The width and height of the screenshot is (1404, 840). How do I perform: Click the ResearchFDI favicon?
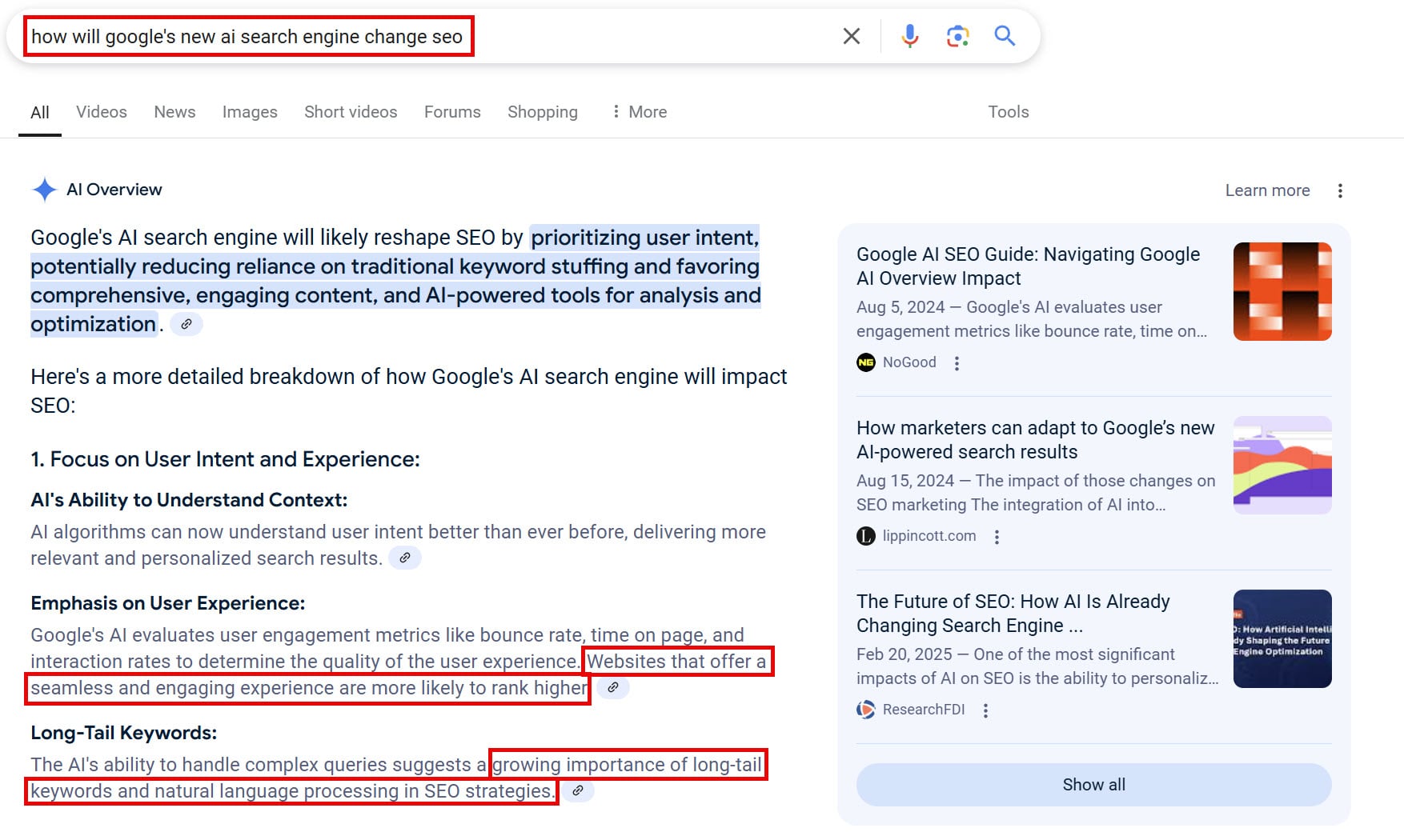[866, 710]
